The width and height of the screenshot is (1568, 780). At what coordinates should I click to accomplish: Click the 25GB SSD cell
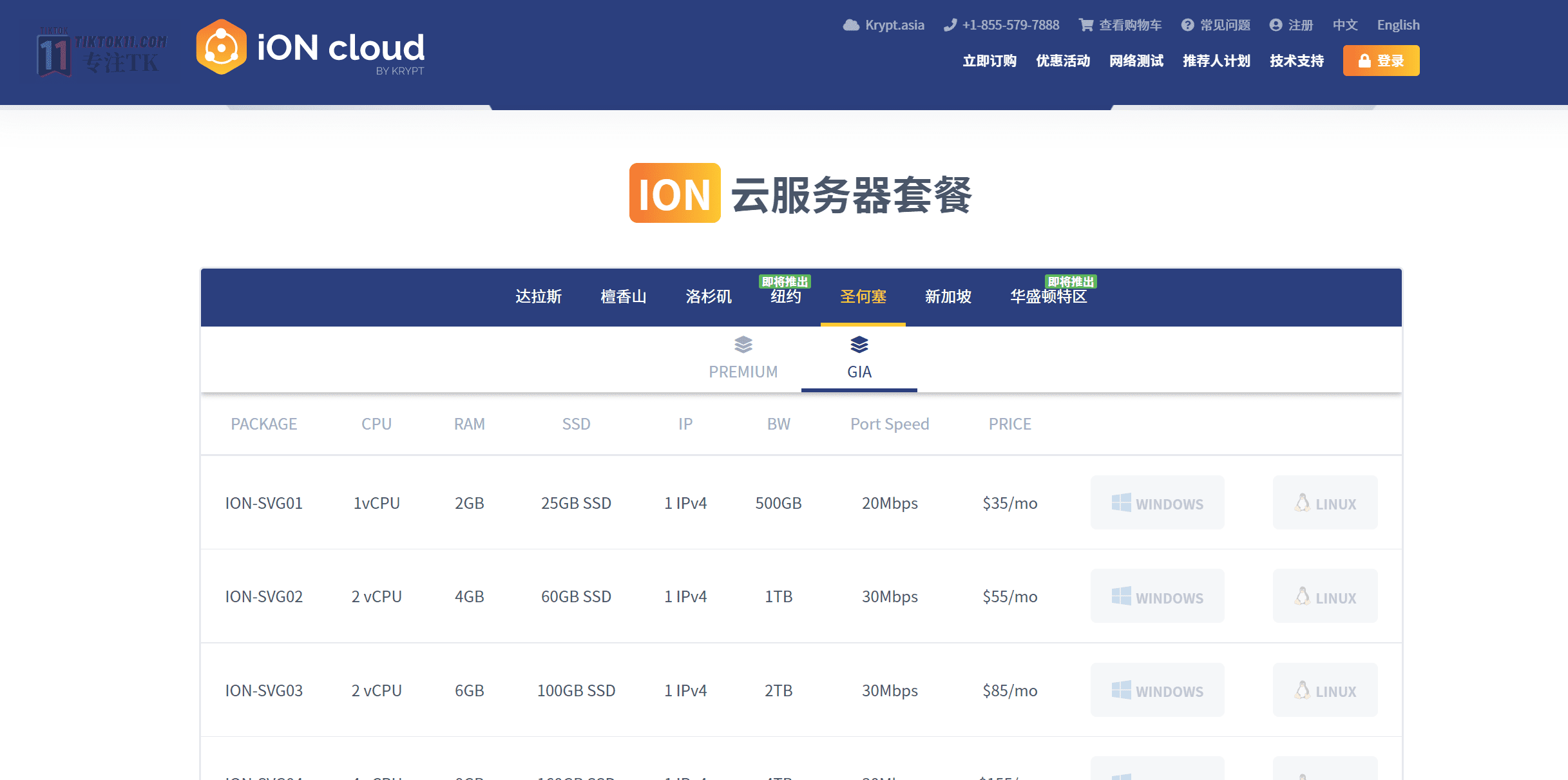pos(576,503)
